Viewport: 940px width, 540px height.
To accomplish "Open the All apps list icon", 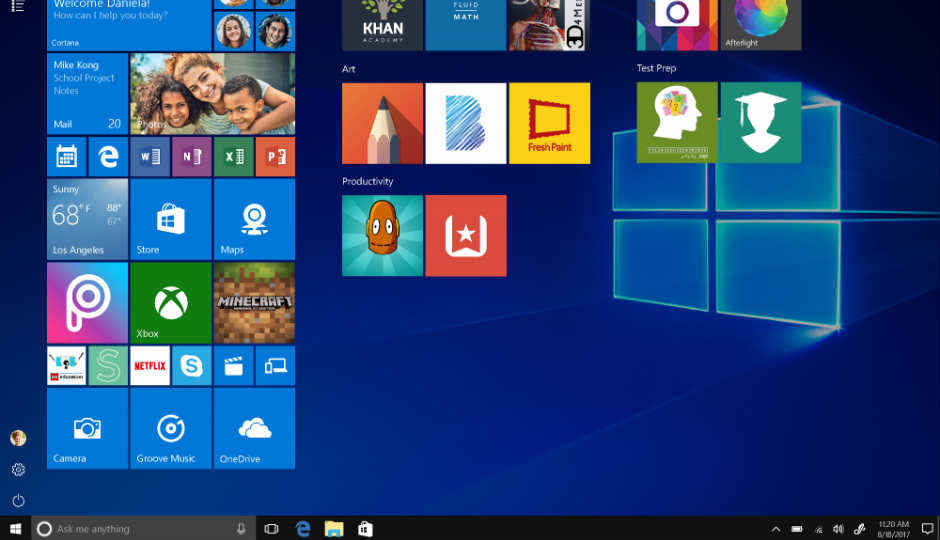I will (x=18, y=6).
